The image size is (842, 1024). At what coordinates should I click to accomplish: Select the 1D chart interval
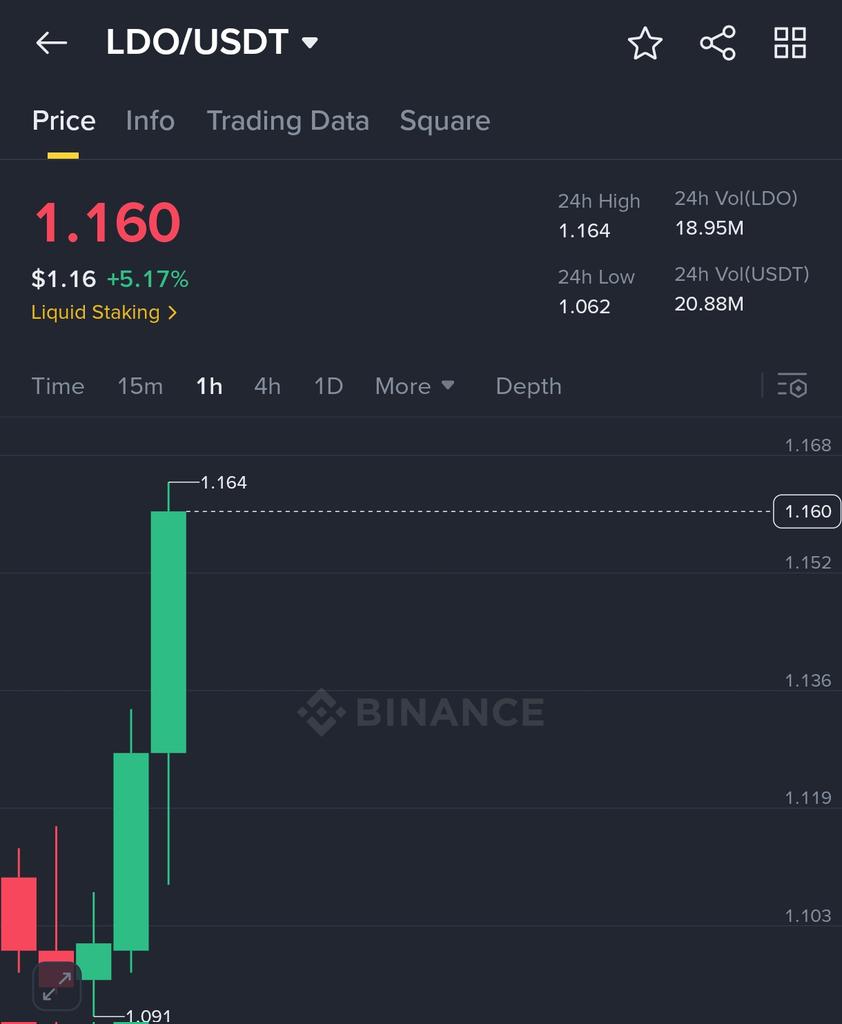click(328, 386)
